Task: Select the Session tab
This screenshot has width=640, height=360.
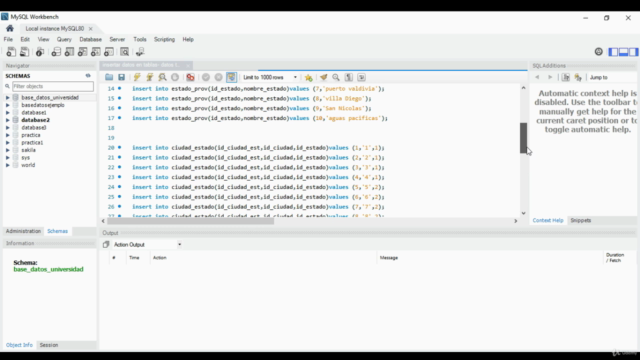Action: [49, 345]
